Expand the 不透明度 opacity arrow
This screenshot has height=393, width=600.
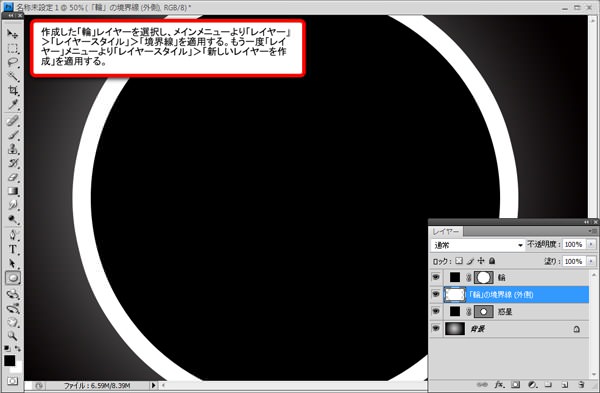pos(591,244)
